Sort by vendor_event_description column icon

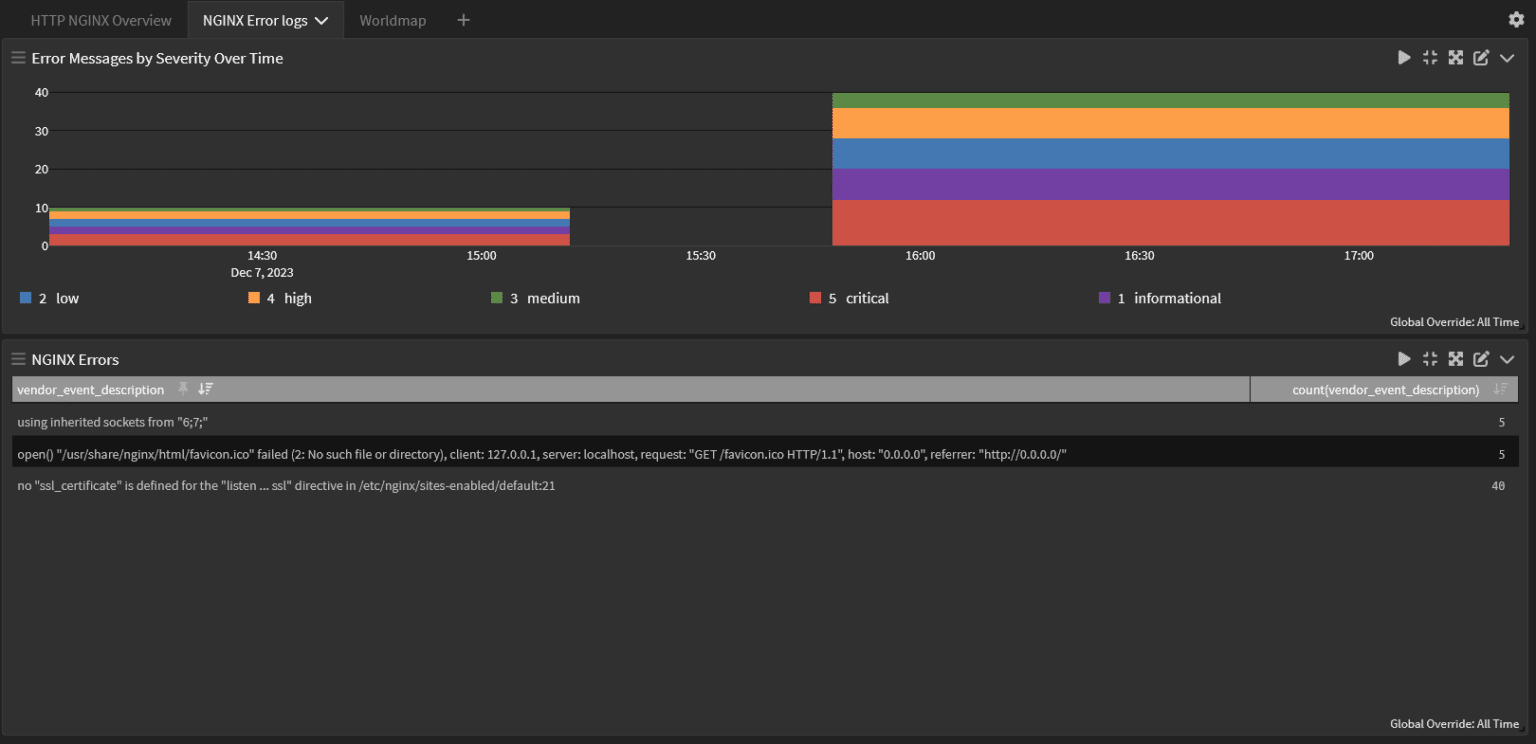point(206,389)
